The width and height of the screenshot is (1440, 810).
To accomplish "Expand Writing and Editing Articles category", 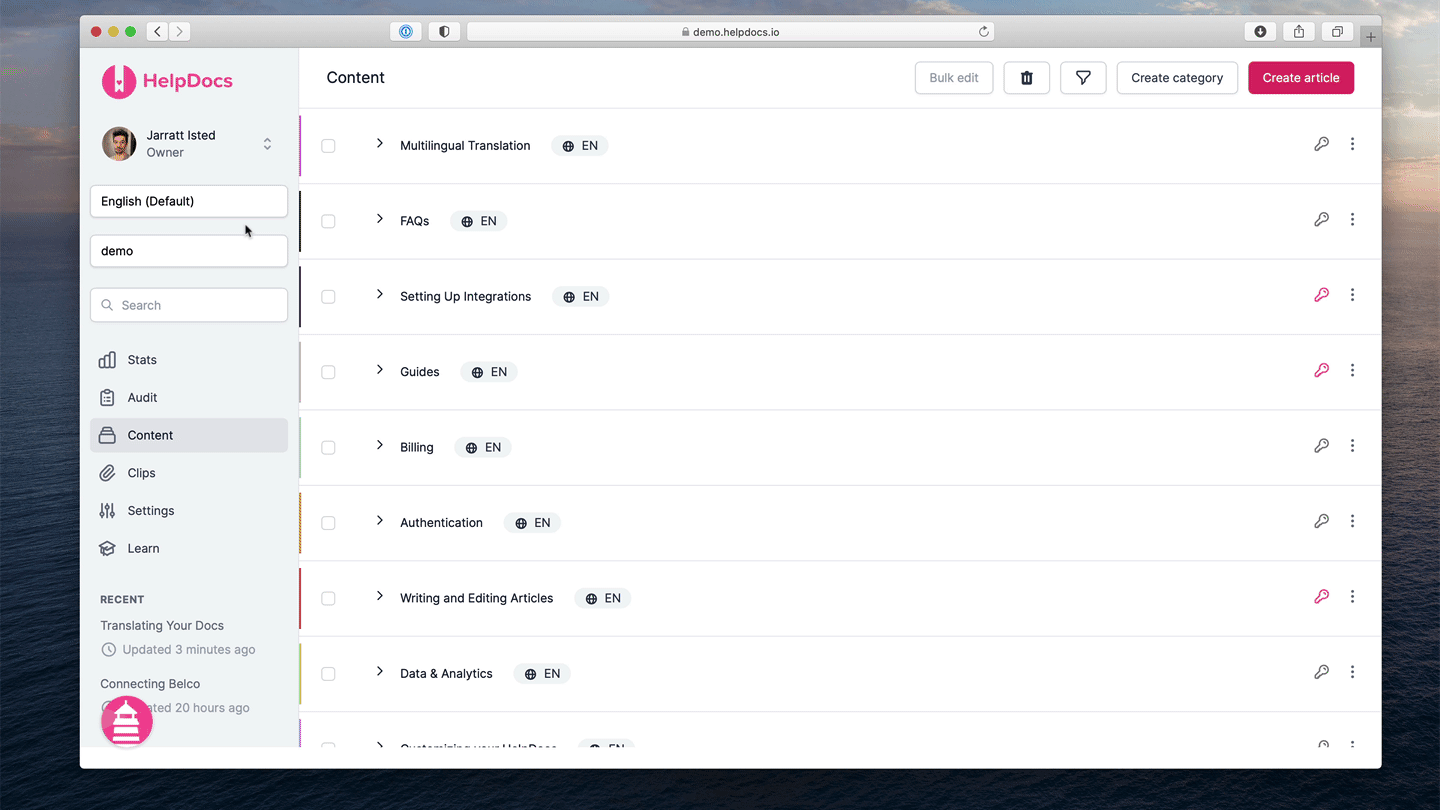I will (379, 596).
